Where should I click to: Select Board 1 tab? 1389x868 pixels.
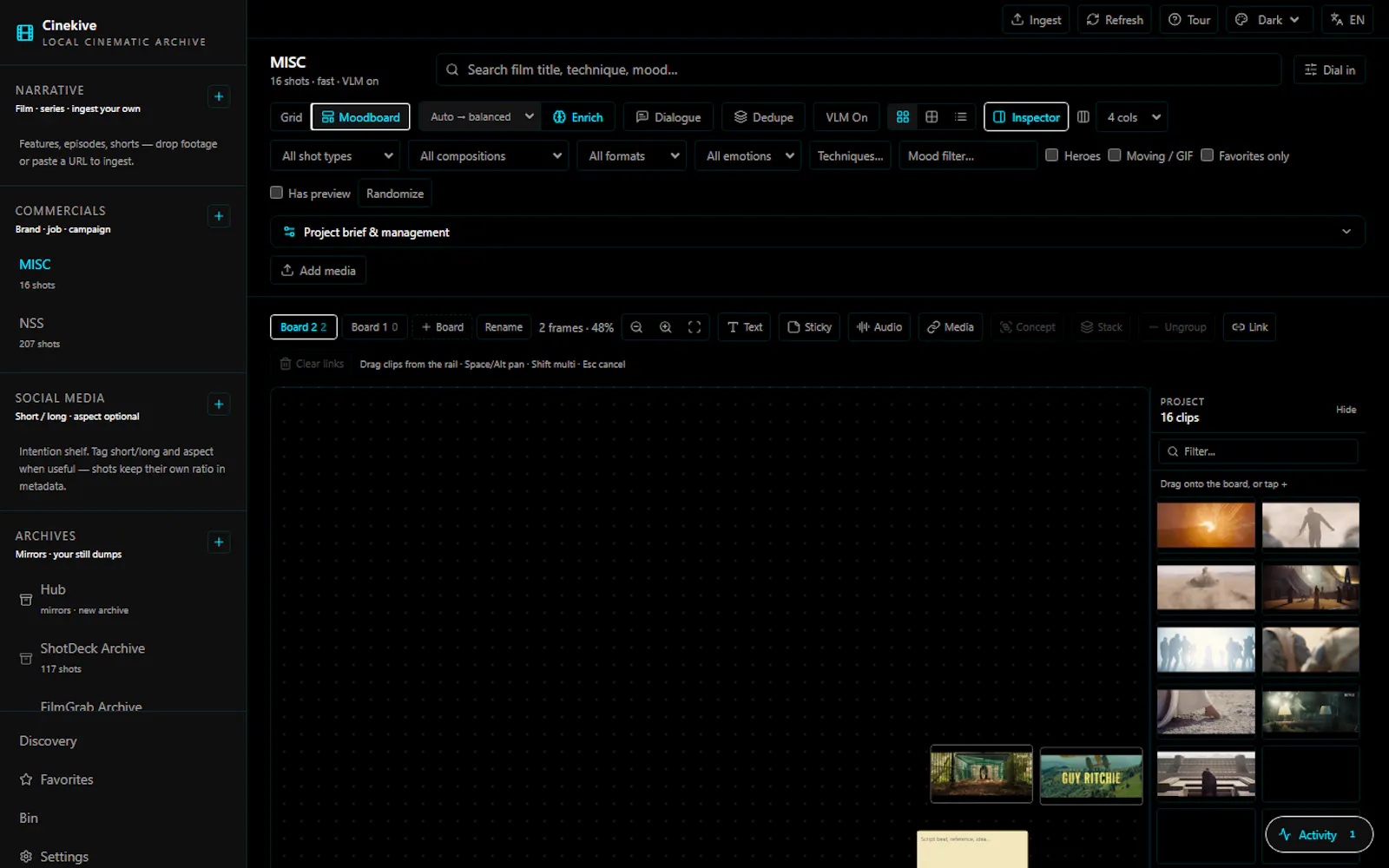[x=374, y=327]
